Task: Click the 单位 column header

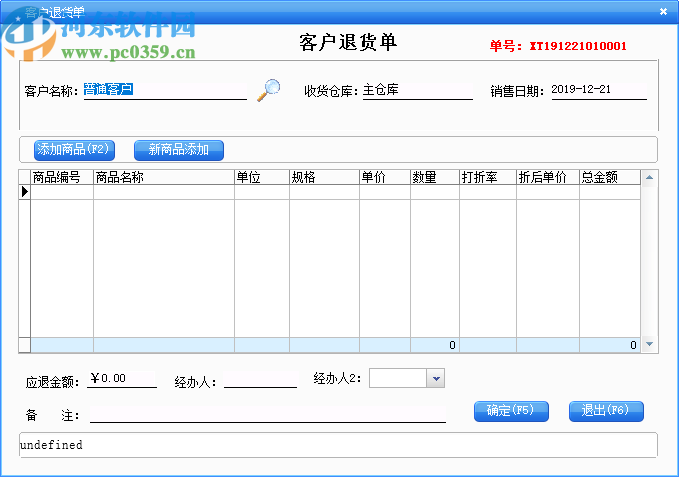Action: coord(262,177)
